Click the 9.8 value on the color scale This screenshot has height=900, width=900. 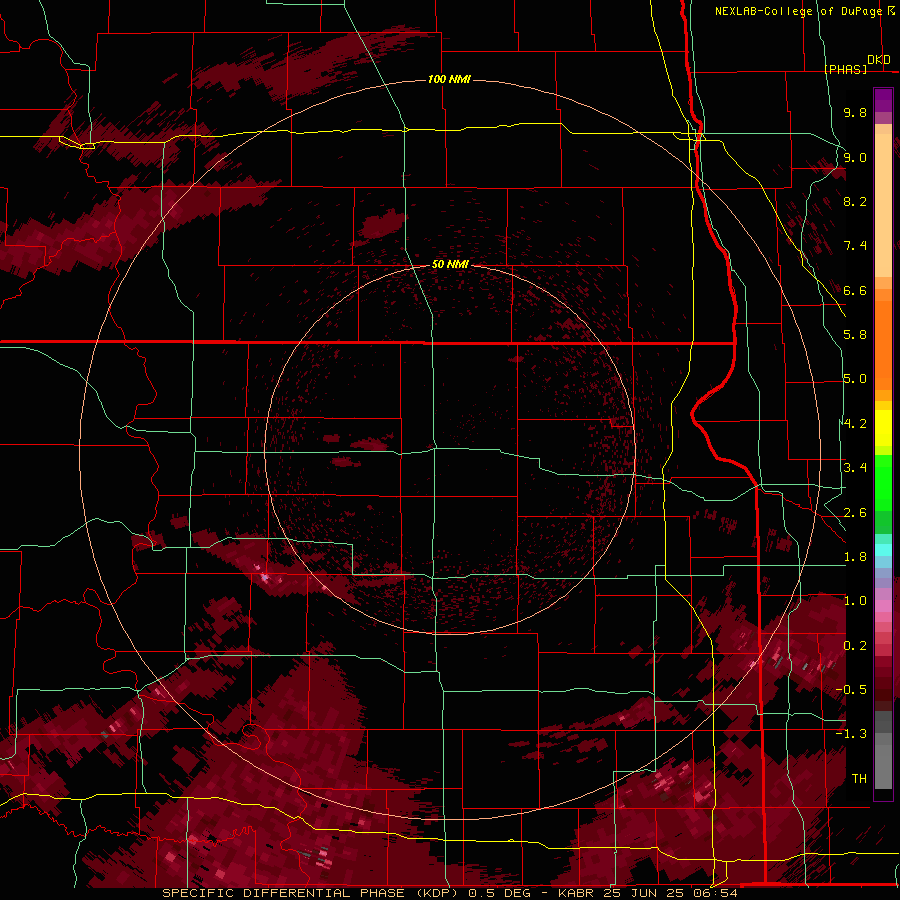855,112
